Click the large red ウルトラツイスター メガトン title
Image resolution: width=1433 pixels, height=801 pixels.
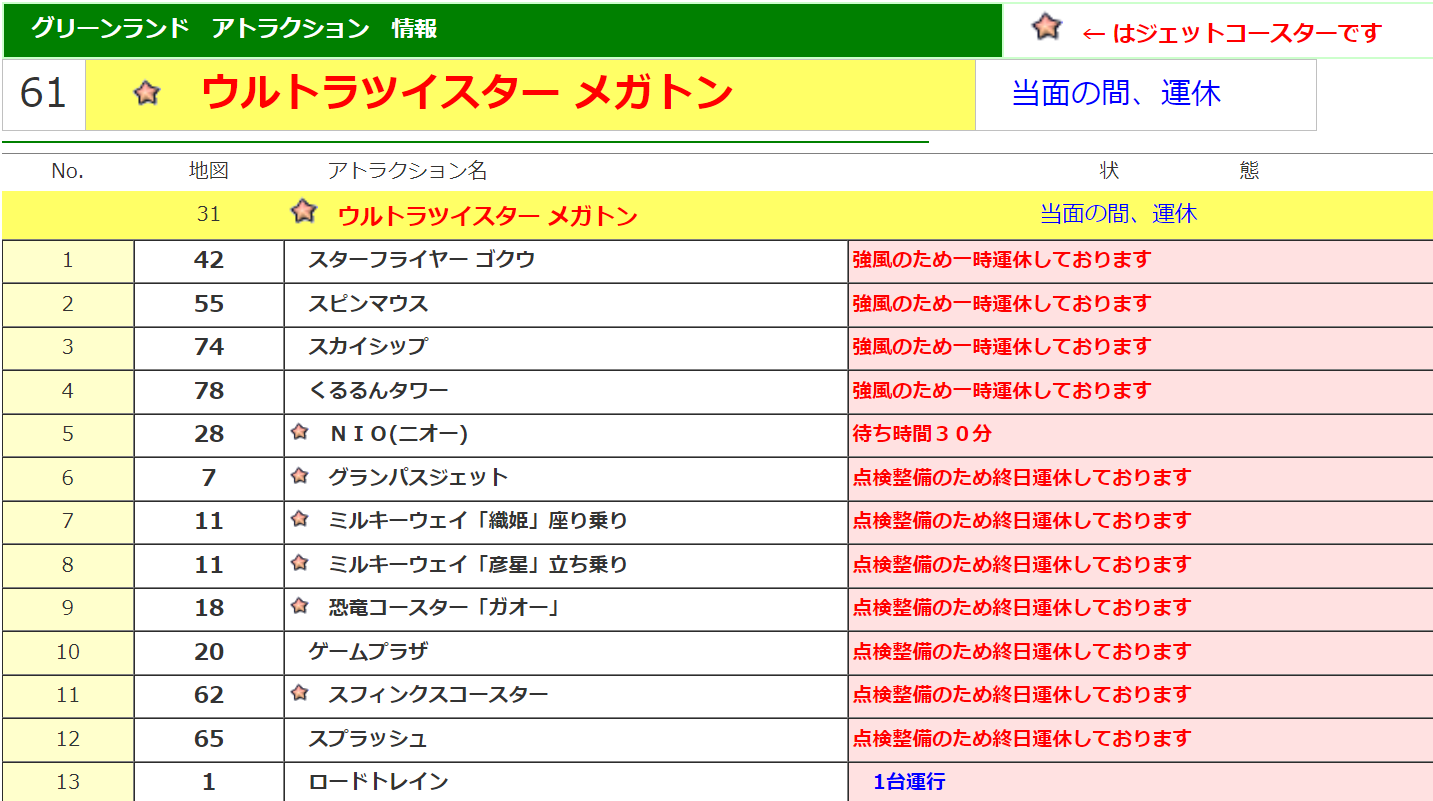tap(467, 93)
